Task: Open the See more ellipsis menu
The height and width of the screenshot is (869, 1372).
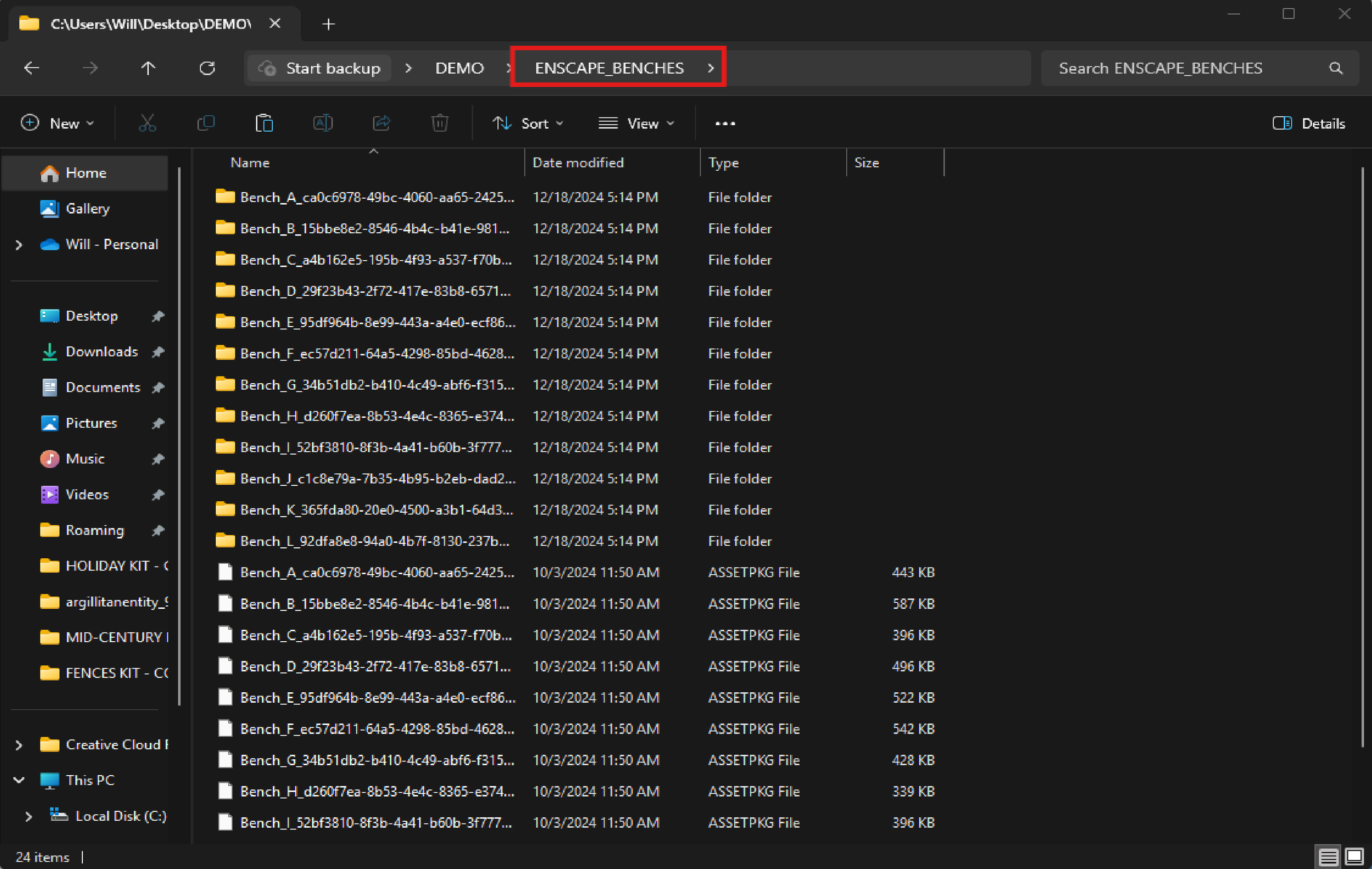Action: [x=725, y=123]
